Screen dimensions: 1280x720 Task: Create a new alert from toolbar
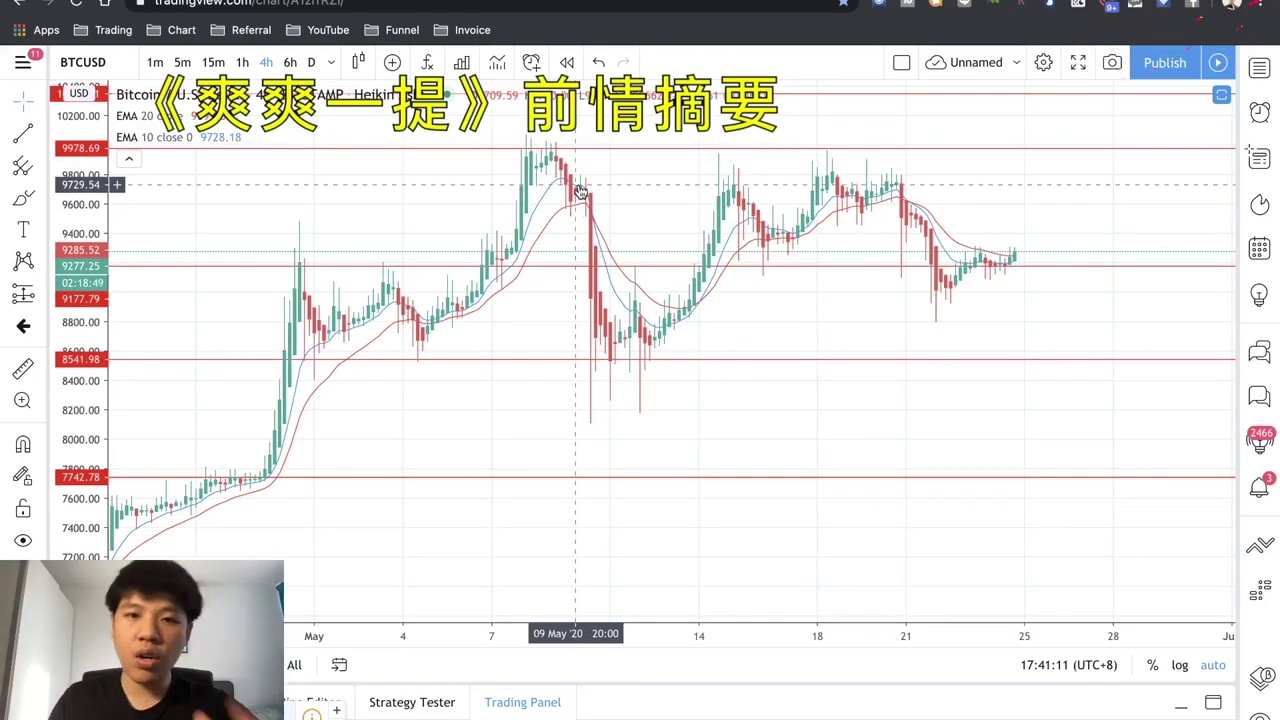click(531, 63)
